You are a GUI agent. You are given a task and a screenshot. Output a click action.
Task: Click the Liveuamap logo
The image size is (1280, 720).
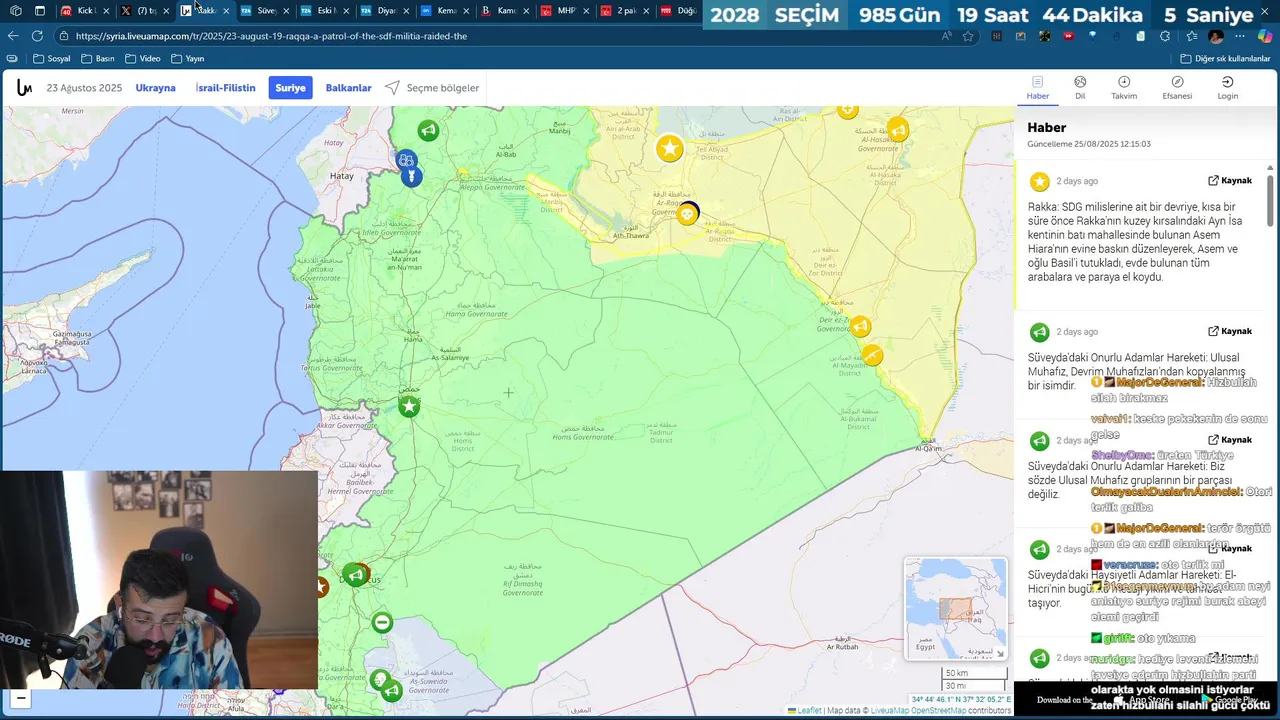coord(24,88)
